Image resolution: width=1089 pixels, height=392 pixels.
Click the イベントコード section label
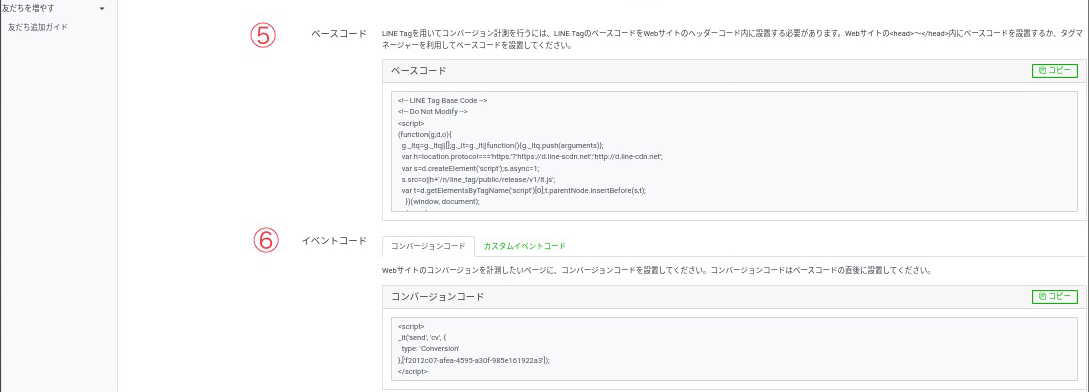point(333,241)
